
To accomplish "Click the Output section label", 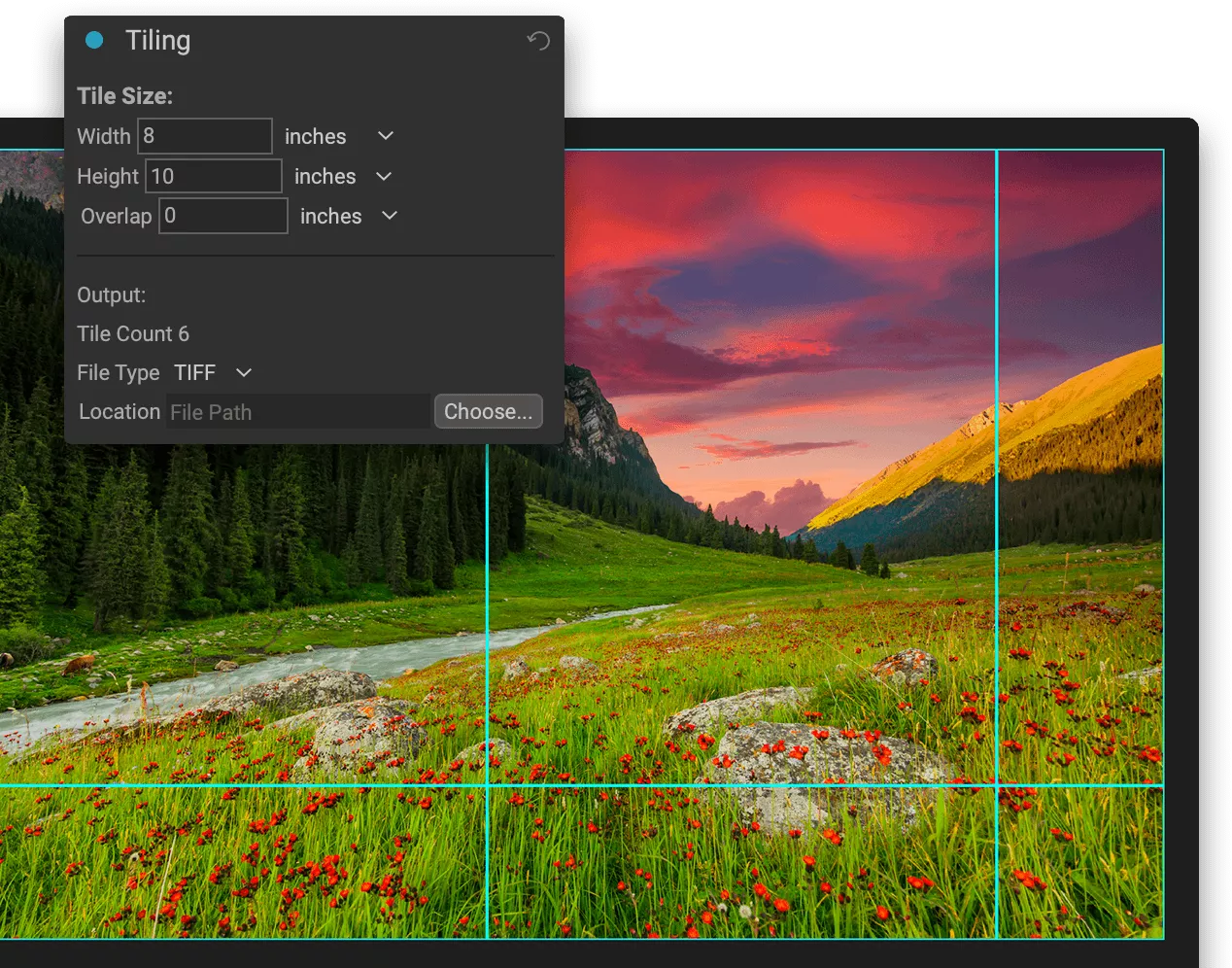I will pos(111,294).
